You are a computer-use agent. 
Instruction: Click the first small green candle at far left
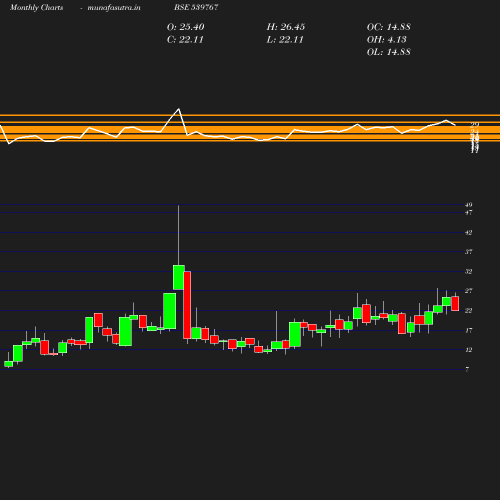(9, 364)
